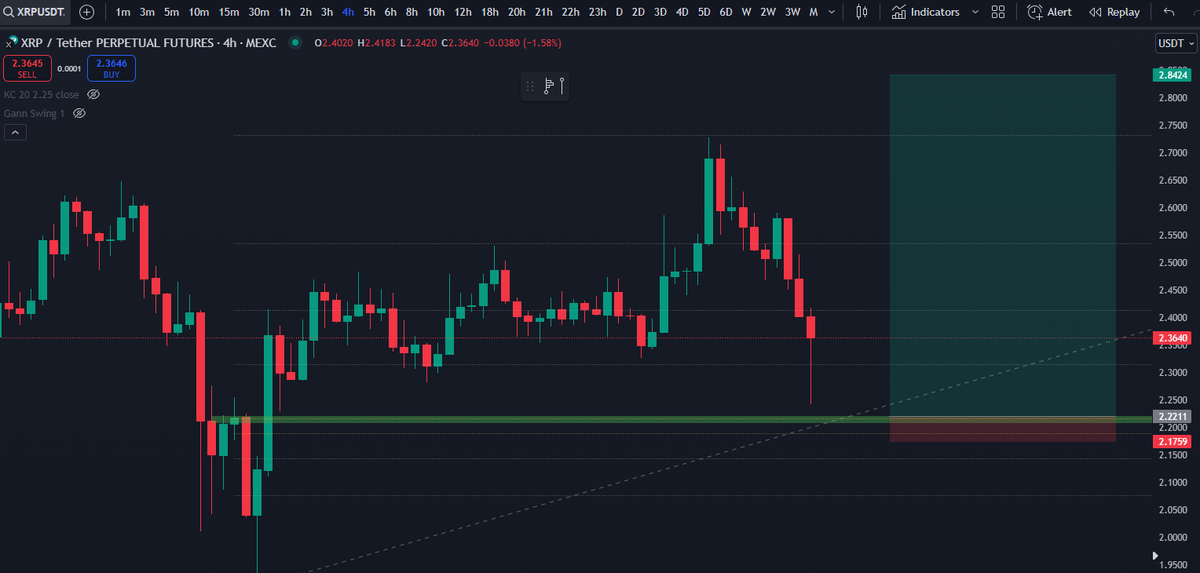The image size is (1200, 573).
Task: Select the flag mark tool in floating toolbar
Action: [548, 86]
